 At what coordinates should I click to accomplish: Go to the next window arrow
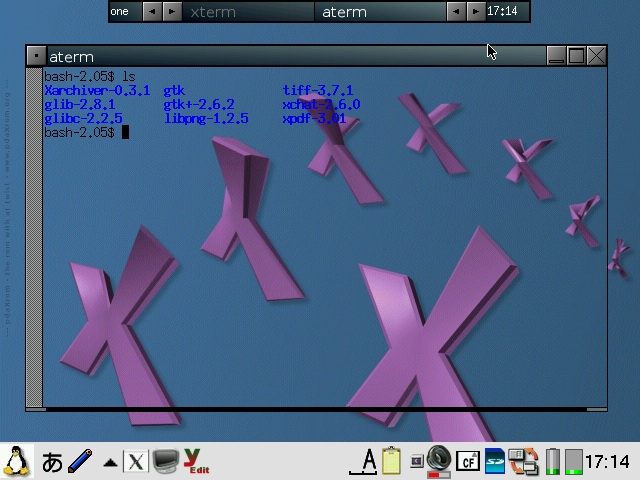click(475, 12)
